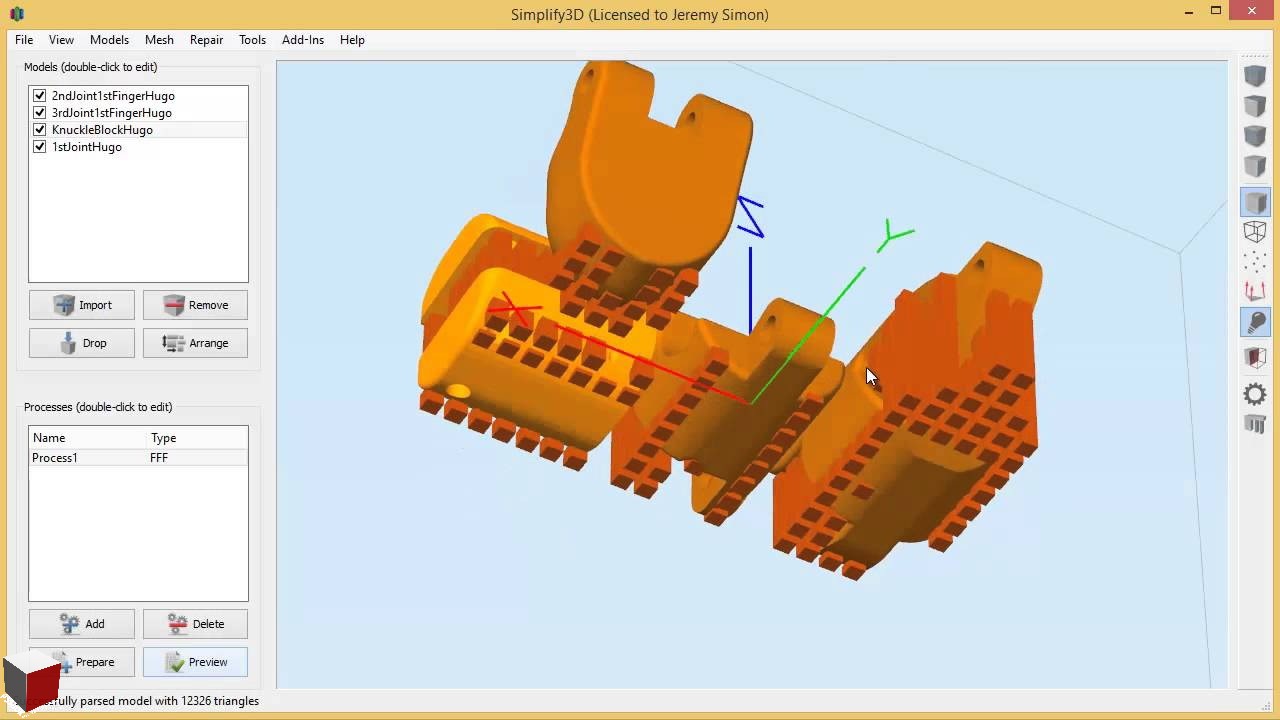1280x720 pixels.
Task: Uncheck the 3rdJoint1stFingerHugo model checkbox
Action: [x=40, y=113]
